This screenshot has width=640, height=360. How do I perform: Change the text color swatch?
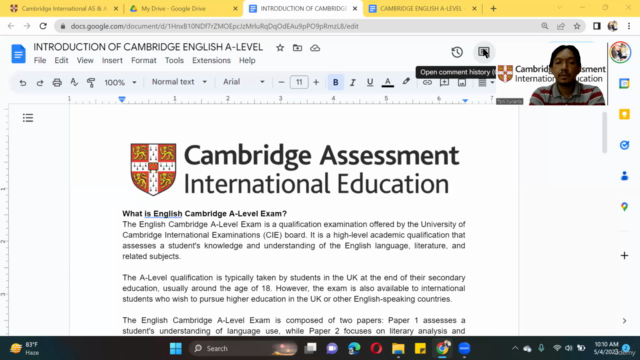pos(388,82)
